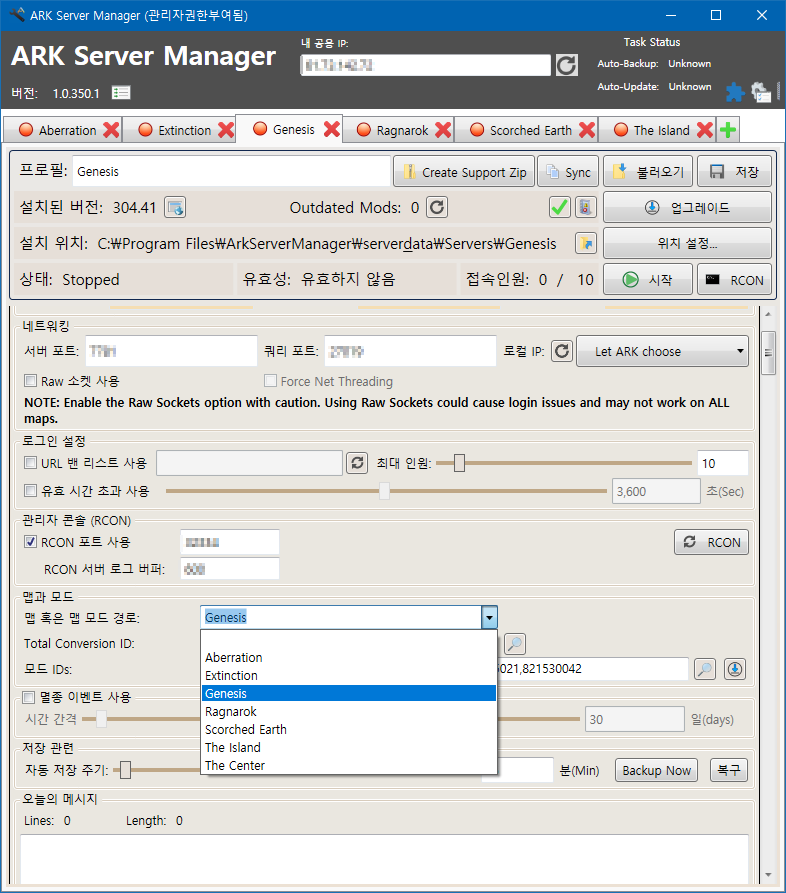Click Create Support Zip button
The image size is (786, 893).
click(x=464, y=171)
